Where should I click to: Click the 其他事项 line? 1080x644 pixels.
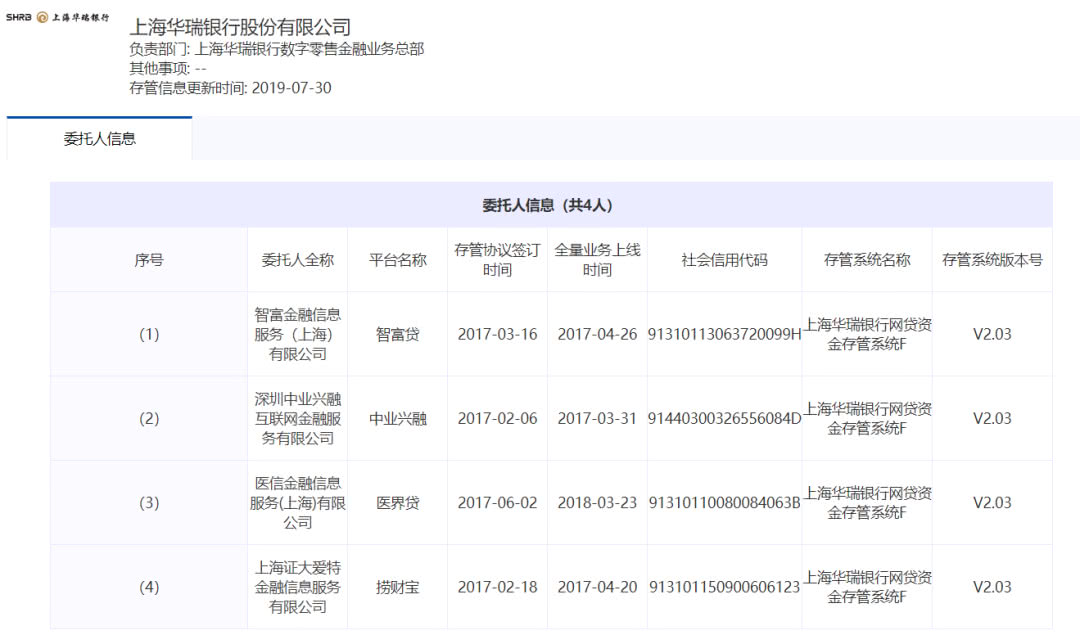point(168,68)
